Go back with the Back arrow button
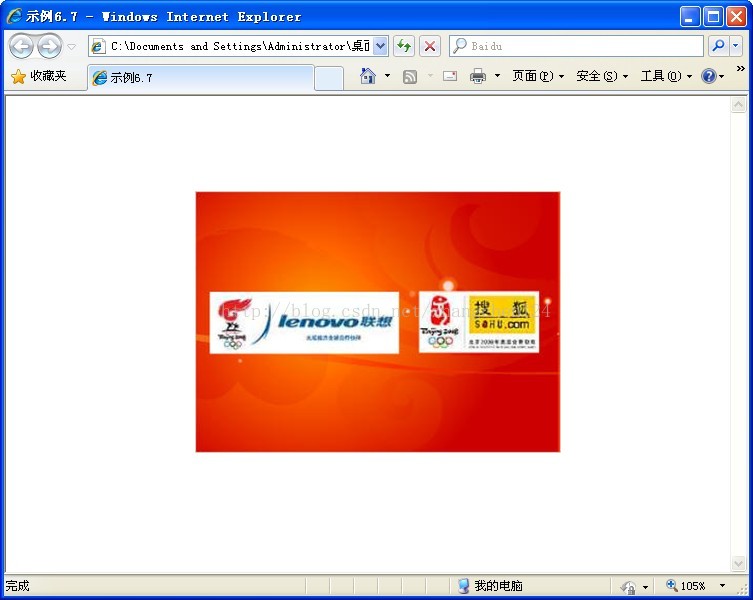Screen dimensions: 753x600 click(22, 47)
